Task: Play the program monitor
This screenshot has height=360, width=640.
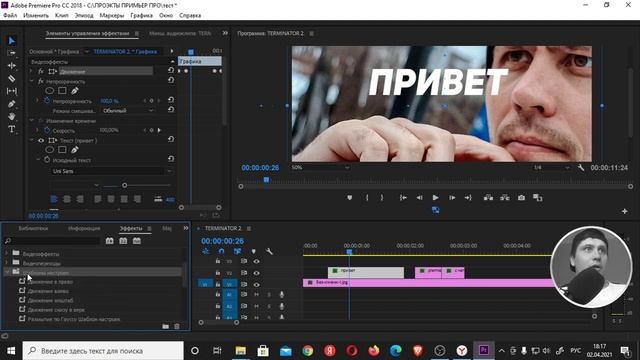Action: [436, 198]
